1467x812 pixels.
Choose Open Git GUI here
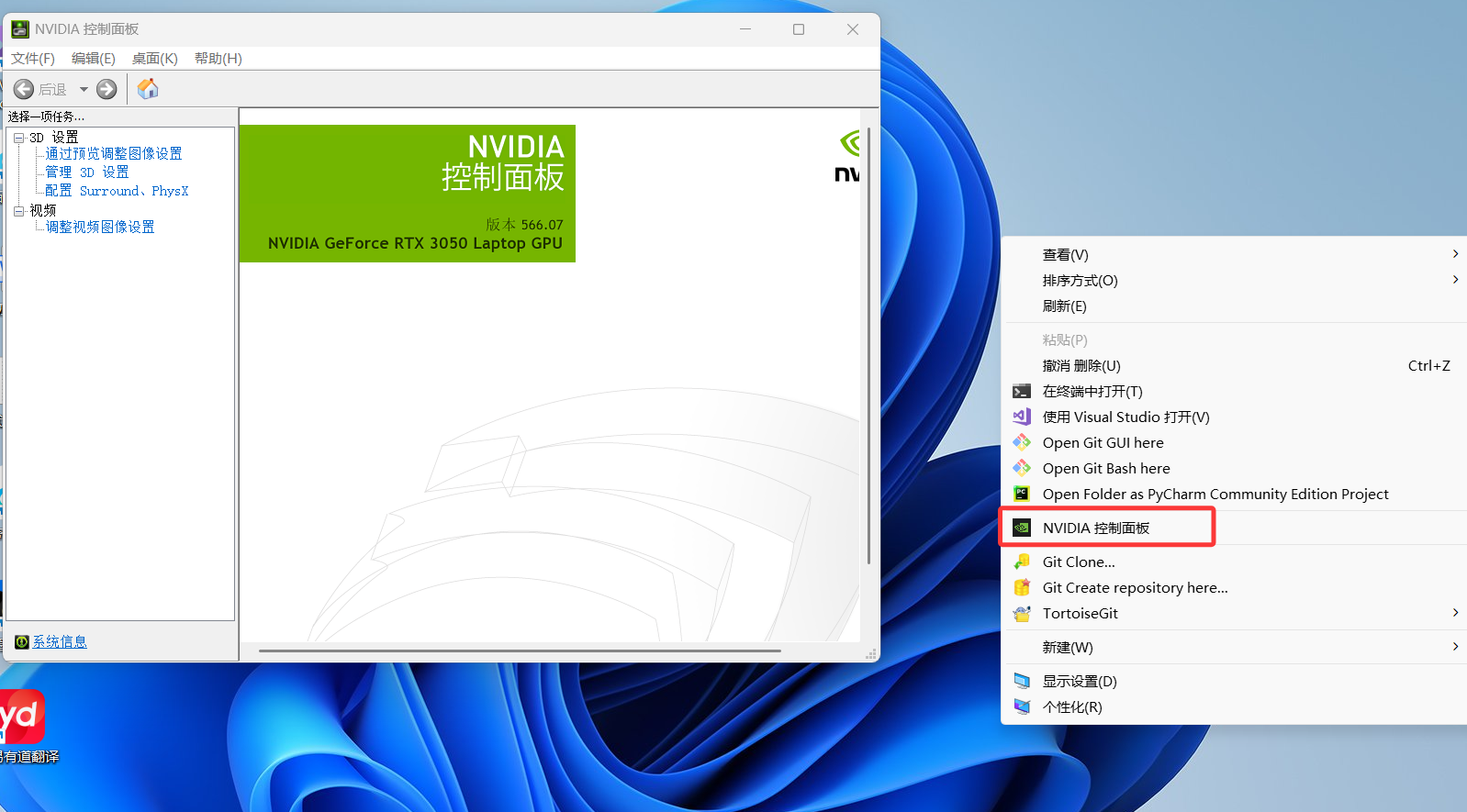tap(1234, 443)
